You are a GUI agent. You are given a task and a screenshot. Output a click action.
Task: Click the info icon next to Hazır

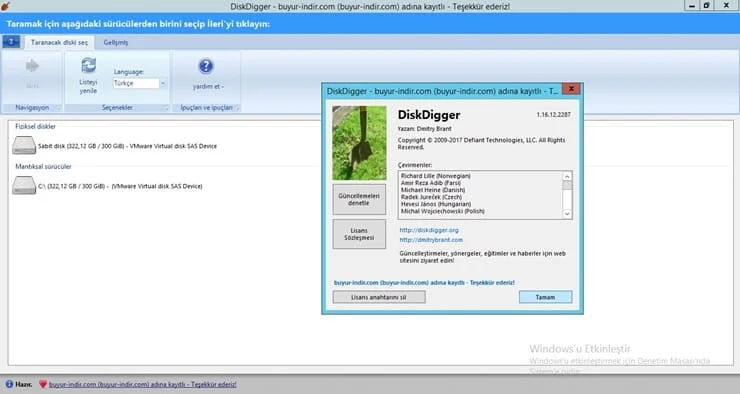click(9, 384)
